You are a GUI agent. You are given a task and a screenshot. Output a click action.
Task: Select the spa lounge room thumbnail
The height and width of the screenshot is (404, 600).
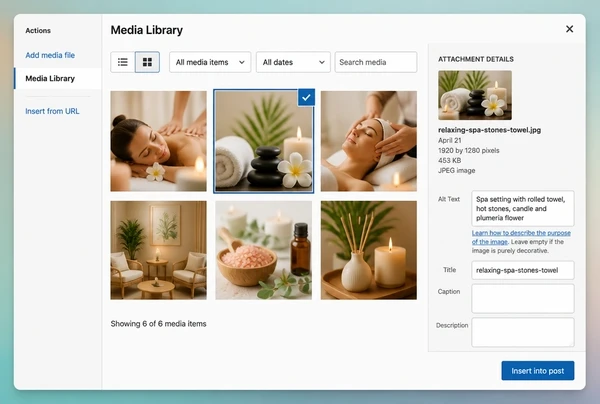pyautogui.click(x=158, y=250)
